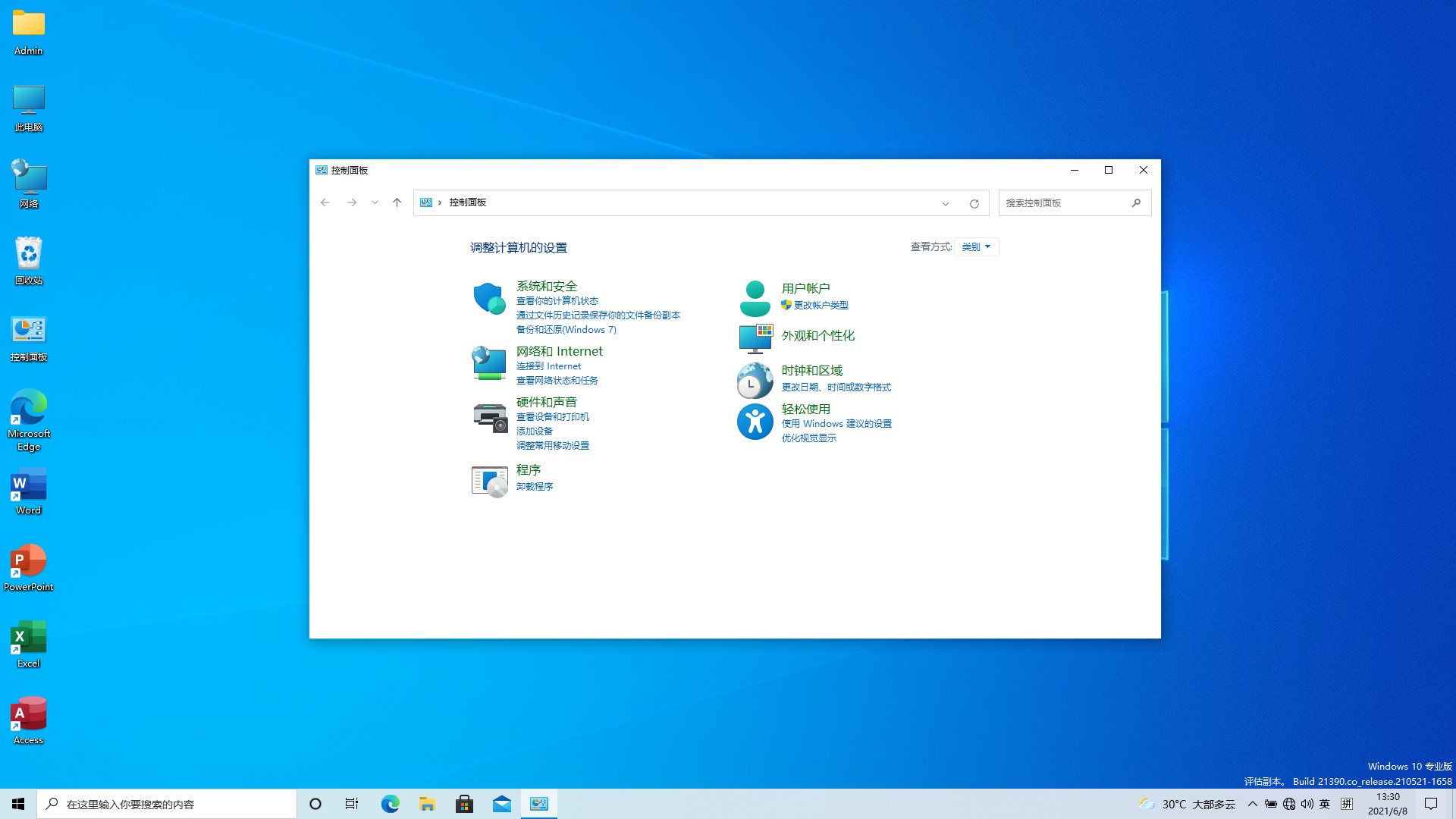Open the Appearance and Personalization monitor icon
The width and height of the screenshot is (1456, 819).
[x=755, y=337]
